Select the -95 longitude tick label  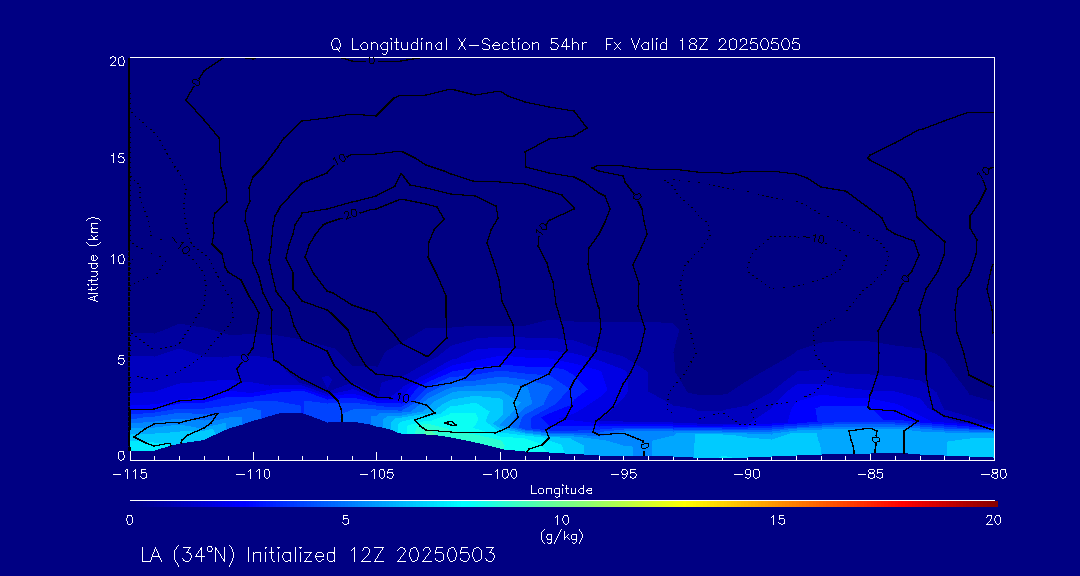pyautogui.click(x=623, y=475)
